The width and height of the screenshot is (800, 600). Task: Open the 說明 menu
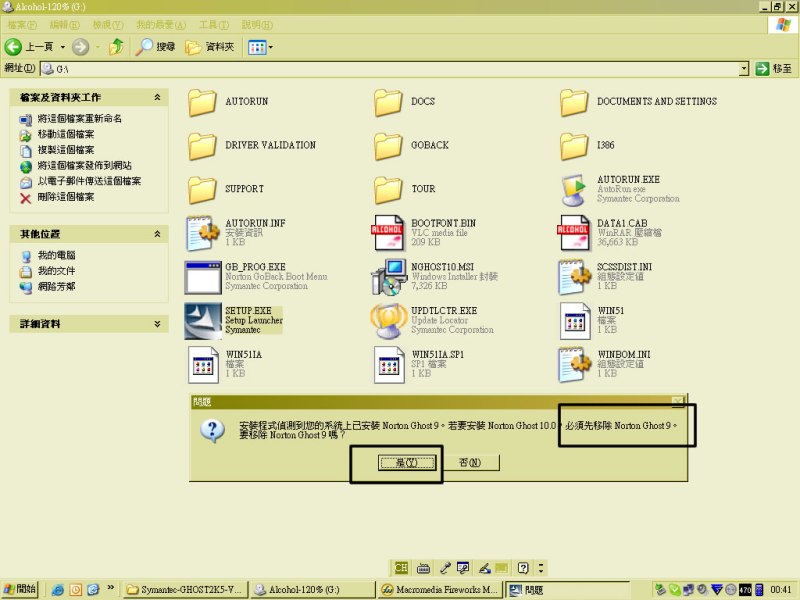tap(257, 24)
